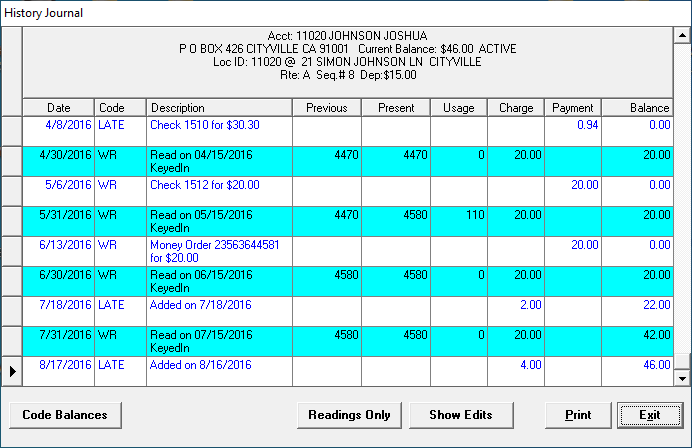Click the Show Edits button

461,415
